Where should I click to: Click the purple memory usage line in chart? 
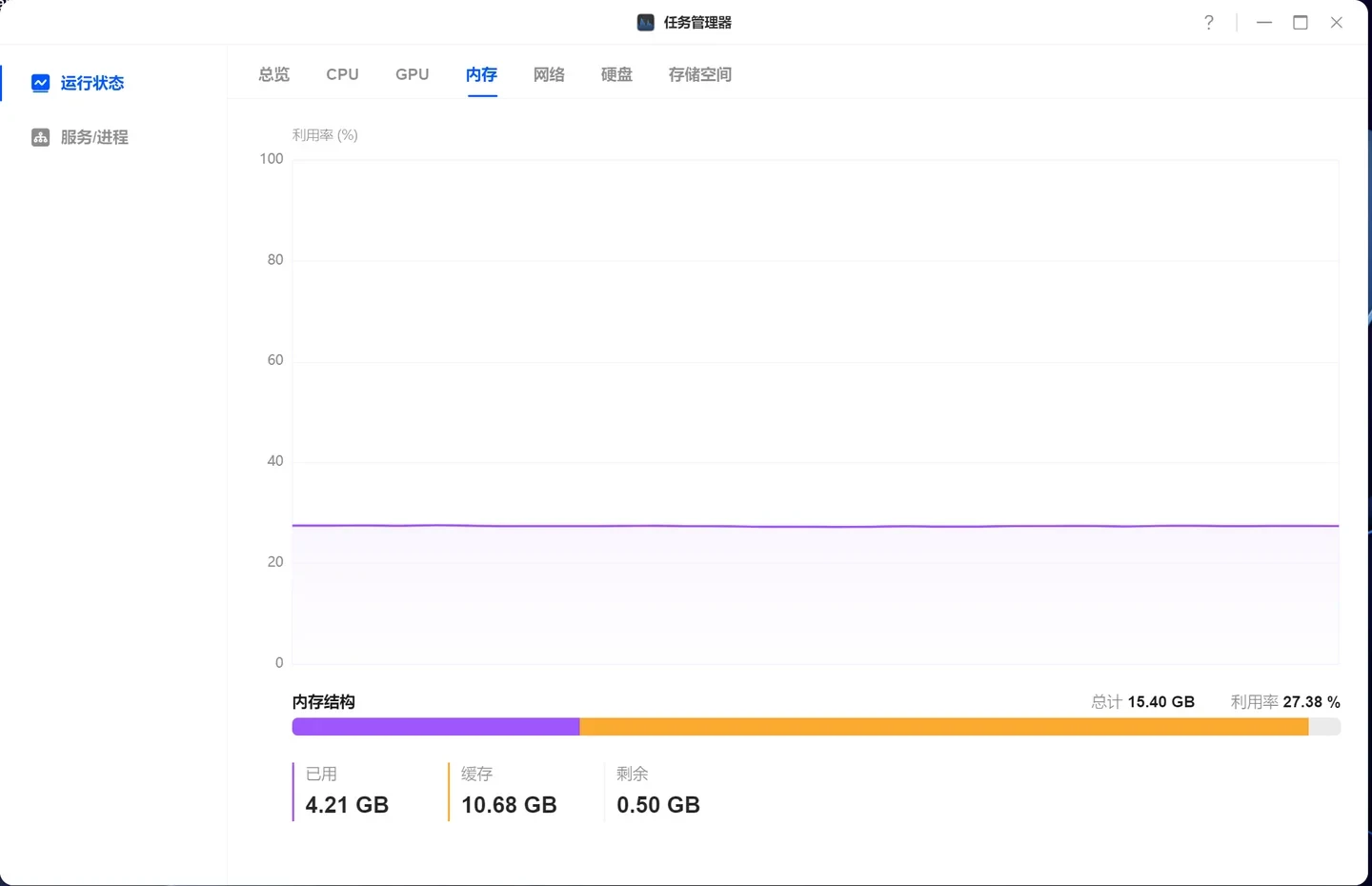(816, 526)
